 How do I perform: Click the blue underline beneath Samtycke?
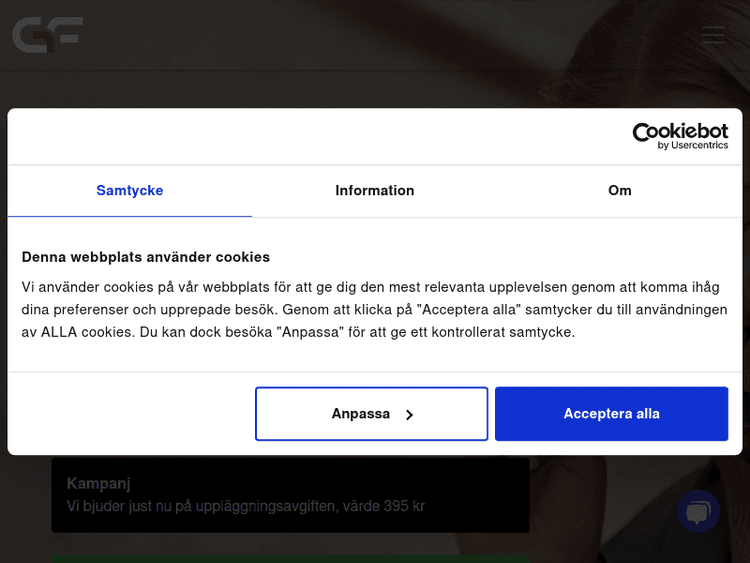point(130,216)
